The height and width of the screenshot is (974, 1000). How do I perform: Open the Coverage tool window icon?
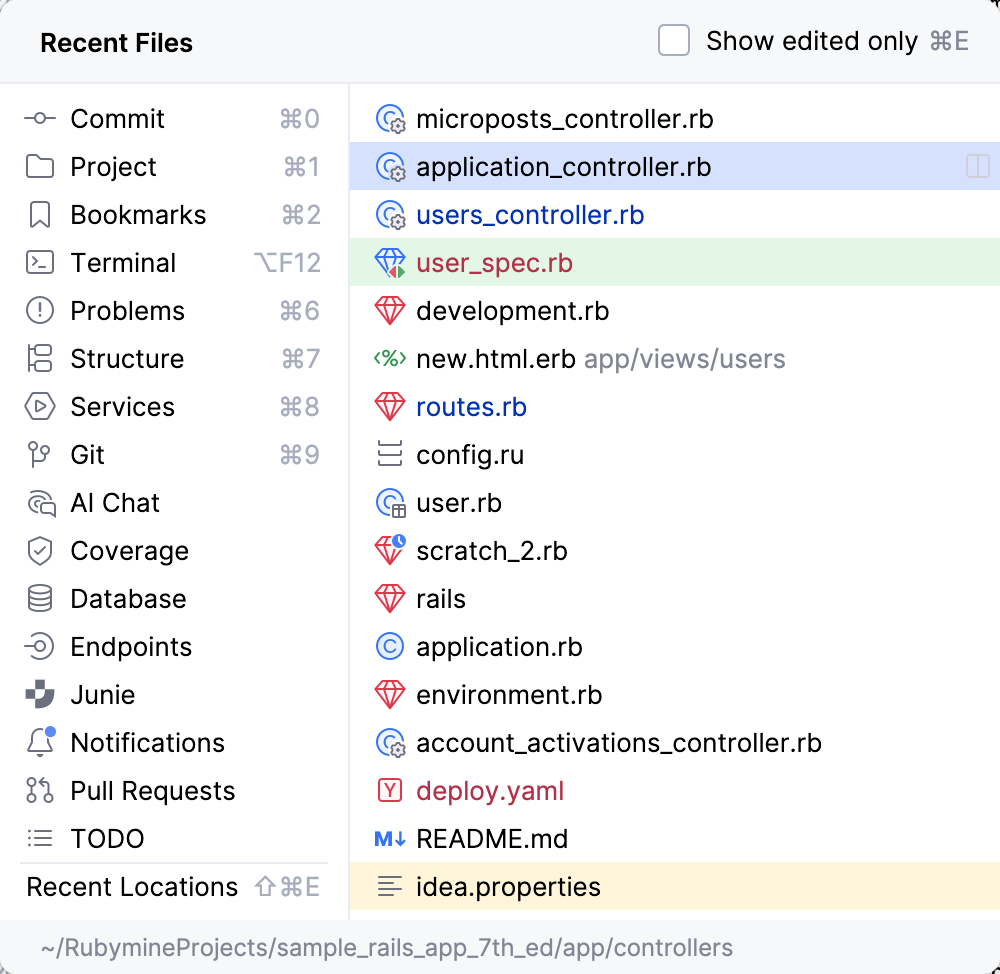pos(39,551)
